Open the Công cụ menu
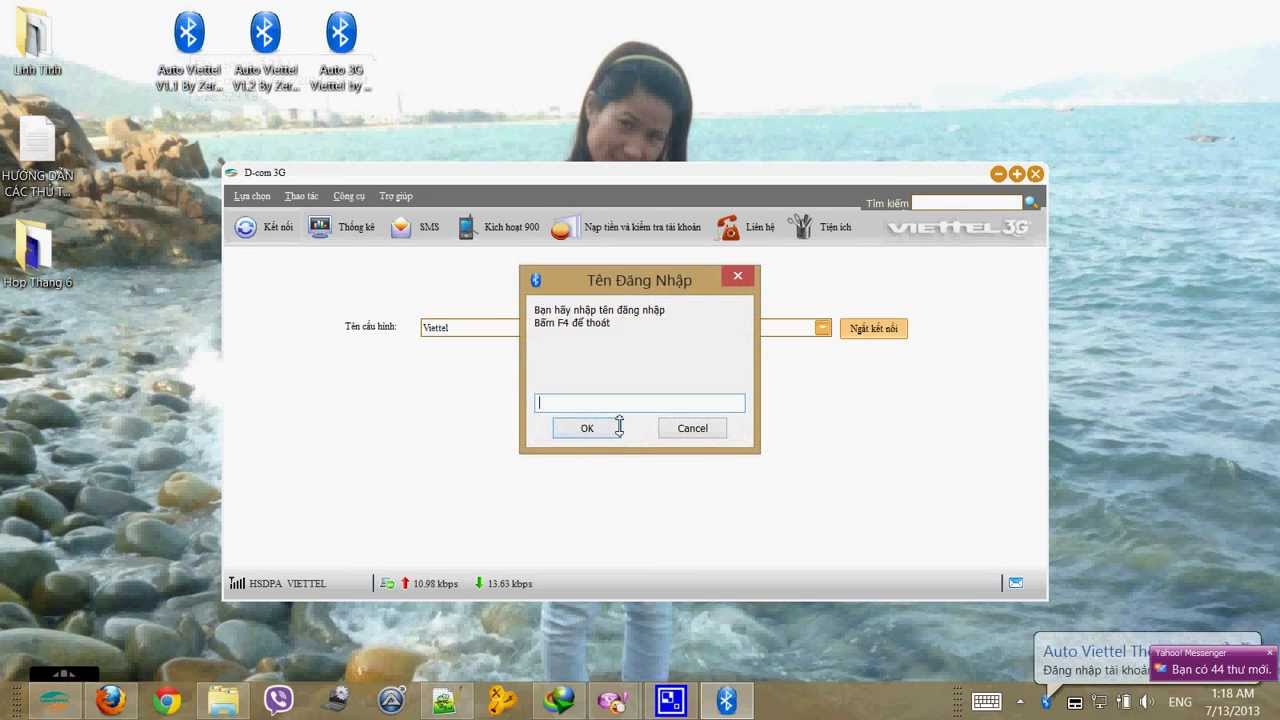 349,196
